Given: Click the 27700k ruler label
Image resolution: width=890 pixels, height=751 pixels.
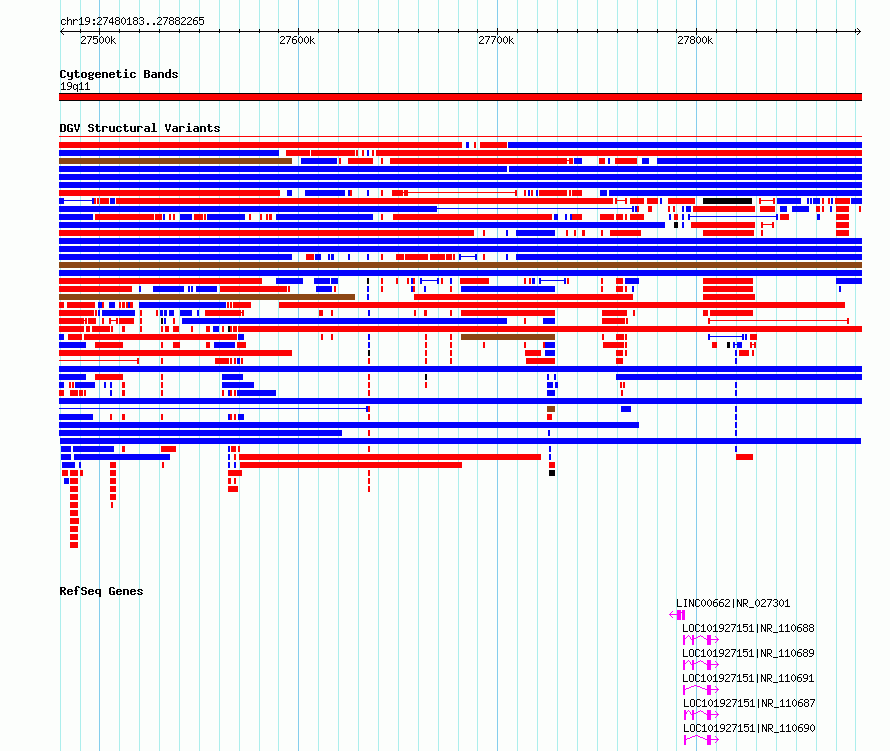Looking at the screenshot, I should pyautogui.click(x=496, y=40).
